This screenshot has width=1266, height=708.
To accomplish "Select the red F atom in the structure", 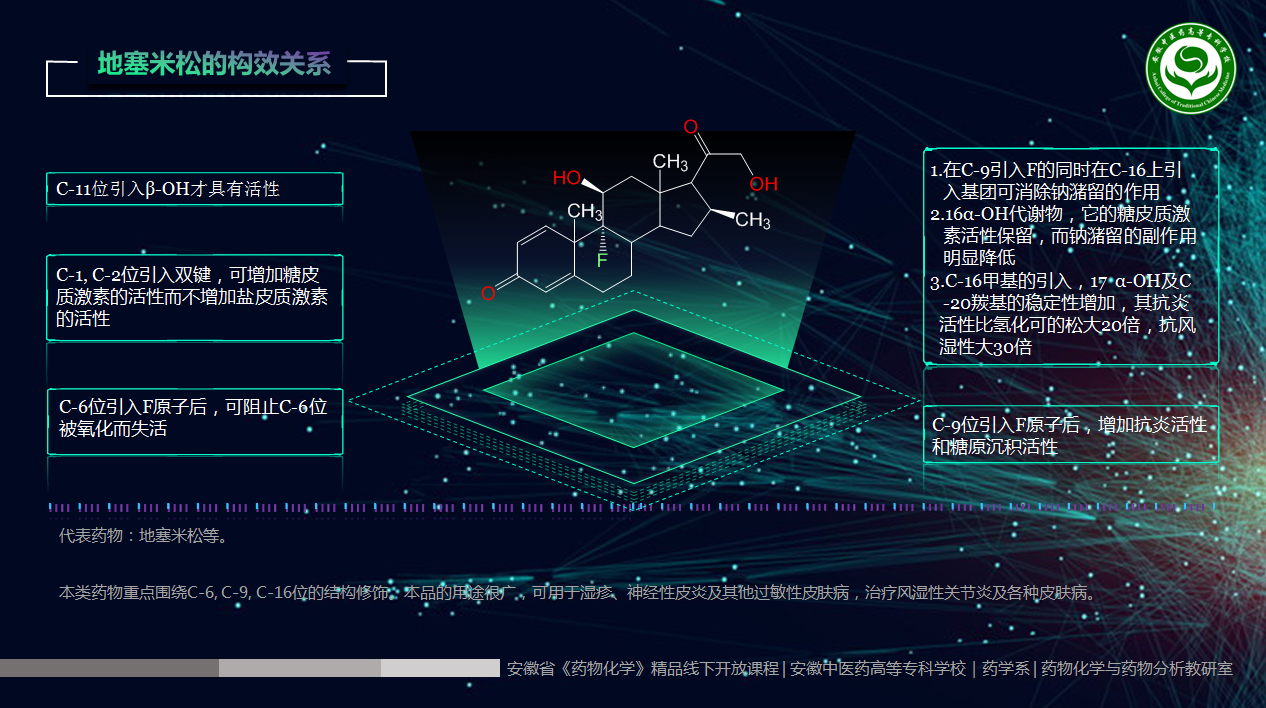I will coord(601,259).
